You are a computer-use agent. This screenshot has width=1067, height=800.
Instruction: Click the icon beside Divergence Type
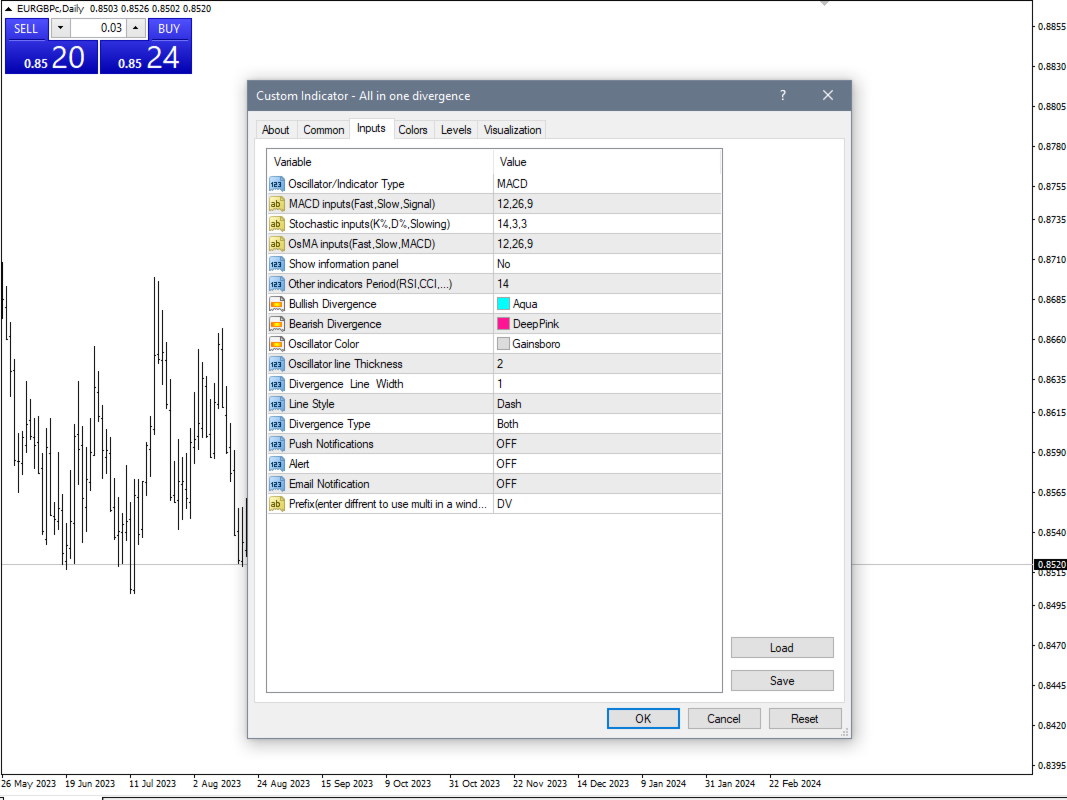276,424
